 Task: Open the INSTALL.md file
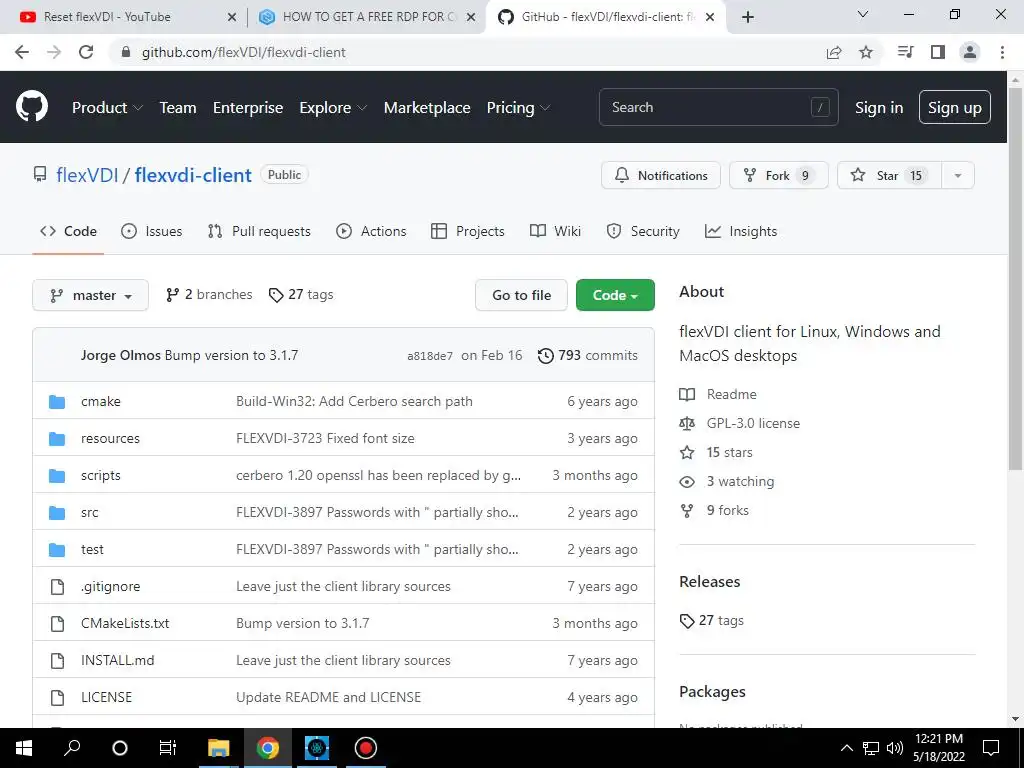(x=118, y=660)
